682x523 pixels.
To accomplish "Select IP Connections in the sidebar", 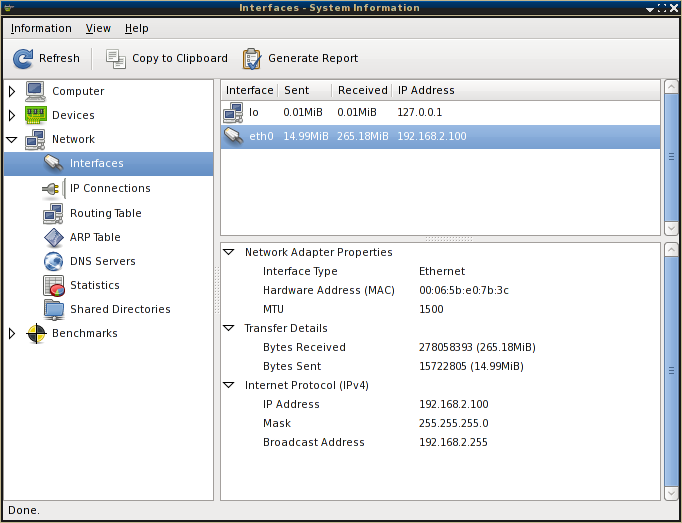I will pos(110,188).
